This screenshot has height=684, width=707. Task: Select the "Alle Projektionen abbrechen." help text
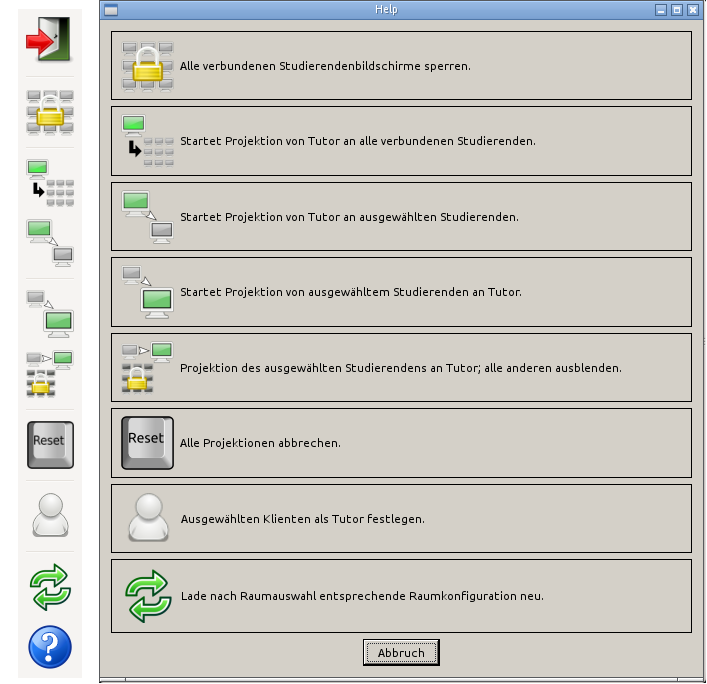click(260, 443)
